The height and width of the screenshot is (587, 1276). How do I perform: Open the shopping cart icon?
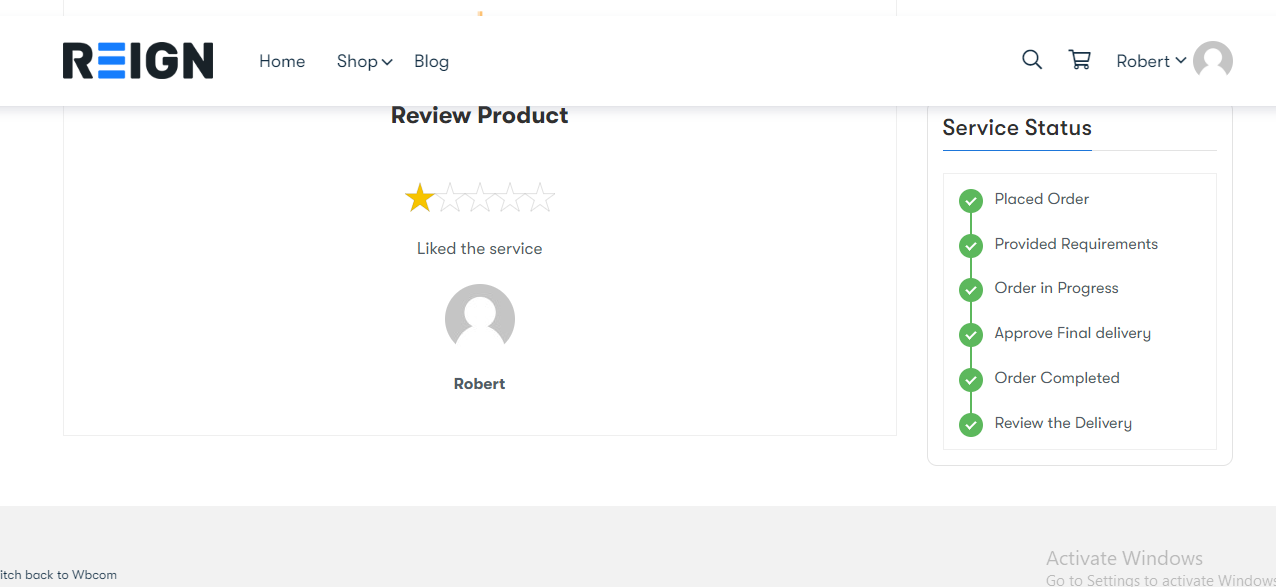pos(1080,60)
